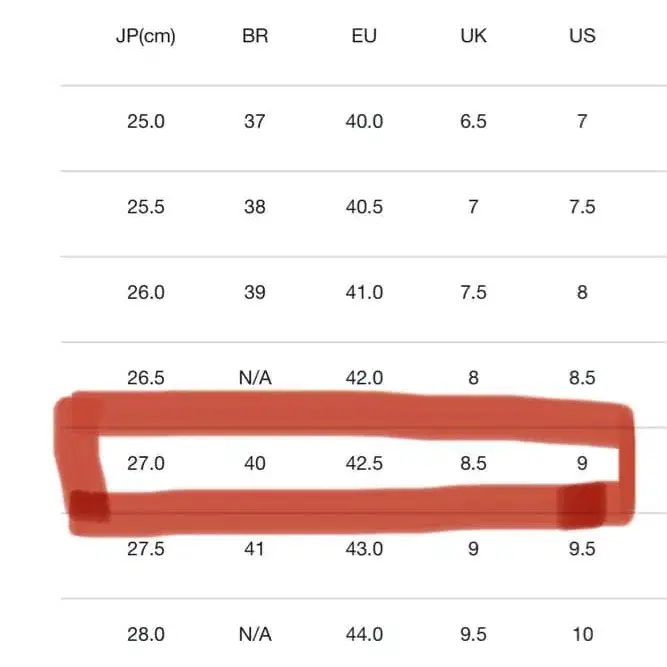Click EU size 43.0 cell

coord(364,549)
